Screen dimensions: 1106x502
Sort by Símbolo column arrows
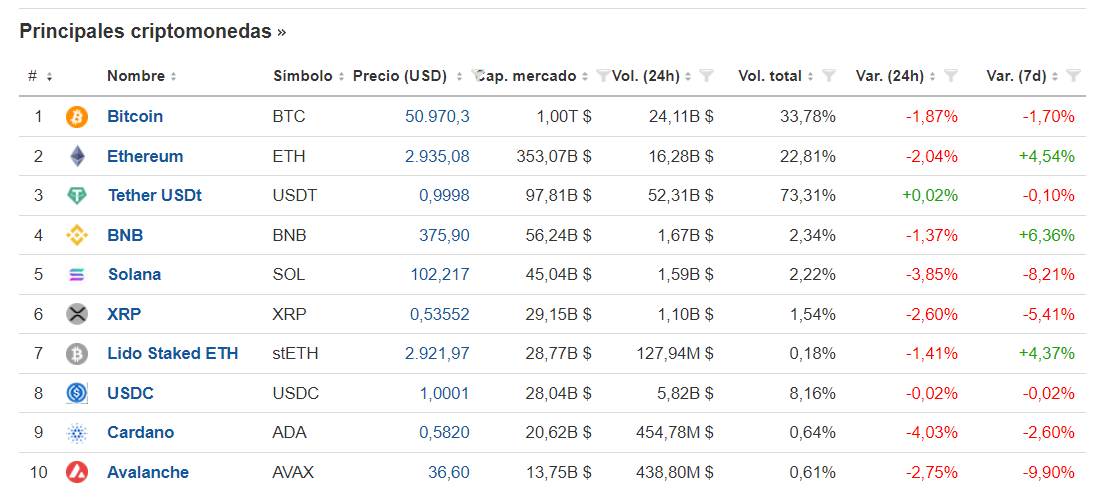pyautogui.click(x=341, y=76)
